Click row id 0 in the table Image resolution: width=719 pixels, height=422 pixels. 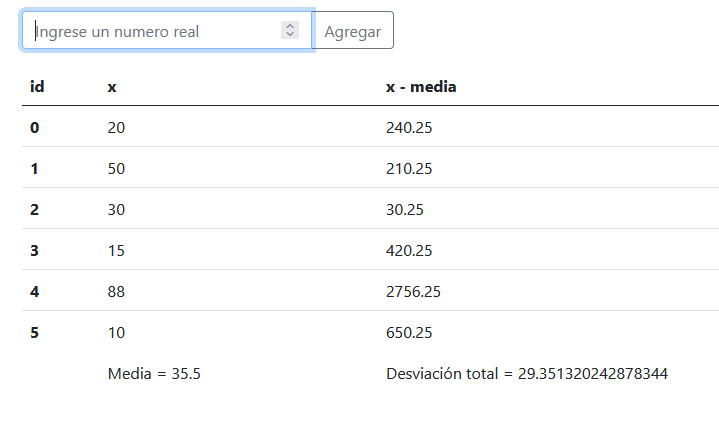(35, 128)
